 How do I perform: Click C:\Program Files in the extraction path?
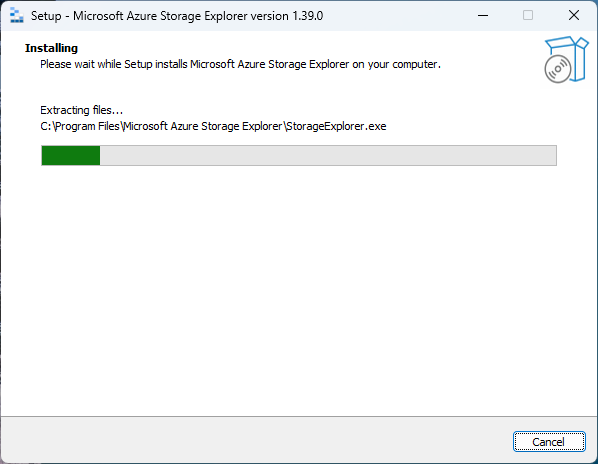pos(80,126)
